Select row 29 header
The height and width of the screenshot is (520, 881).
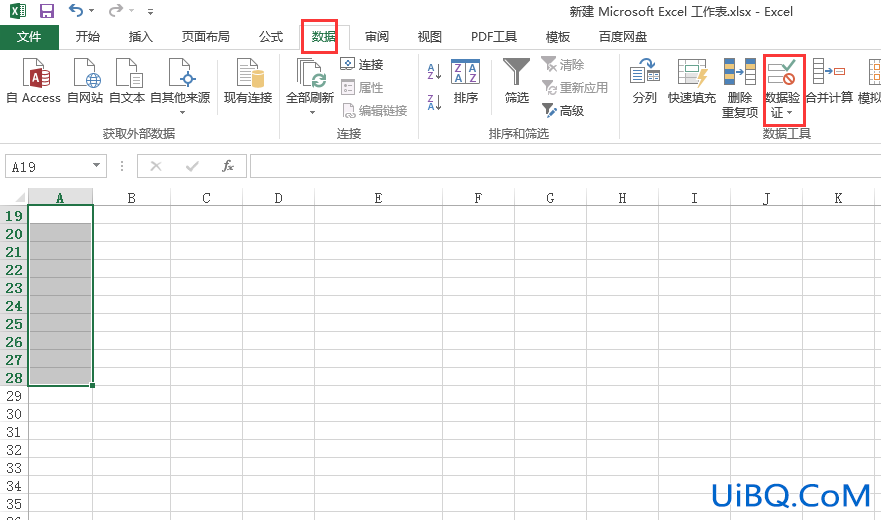point(14,395)
